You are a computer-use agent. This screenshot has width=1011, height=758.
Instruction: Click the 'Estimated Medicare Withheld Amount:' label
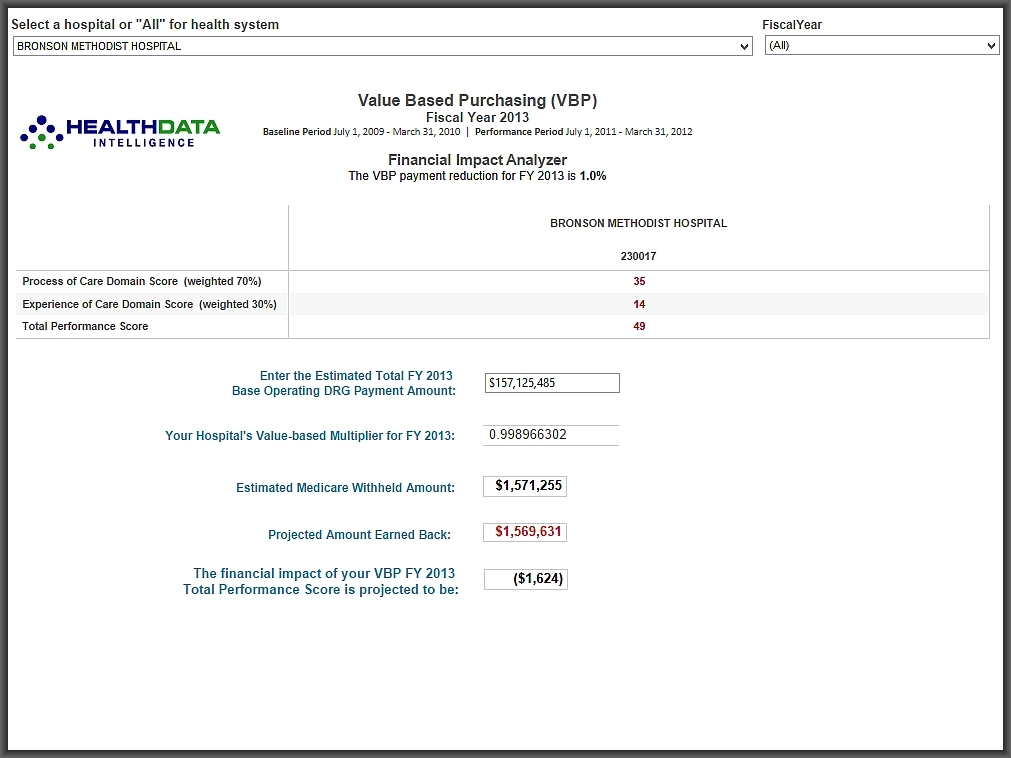[x=346, y=488]
